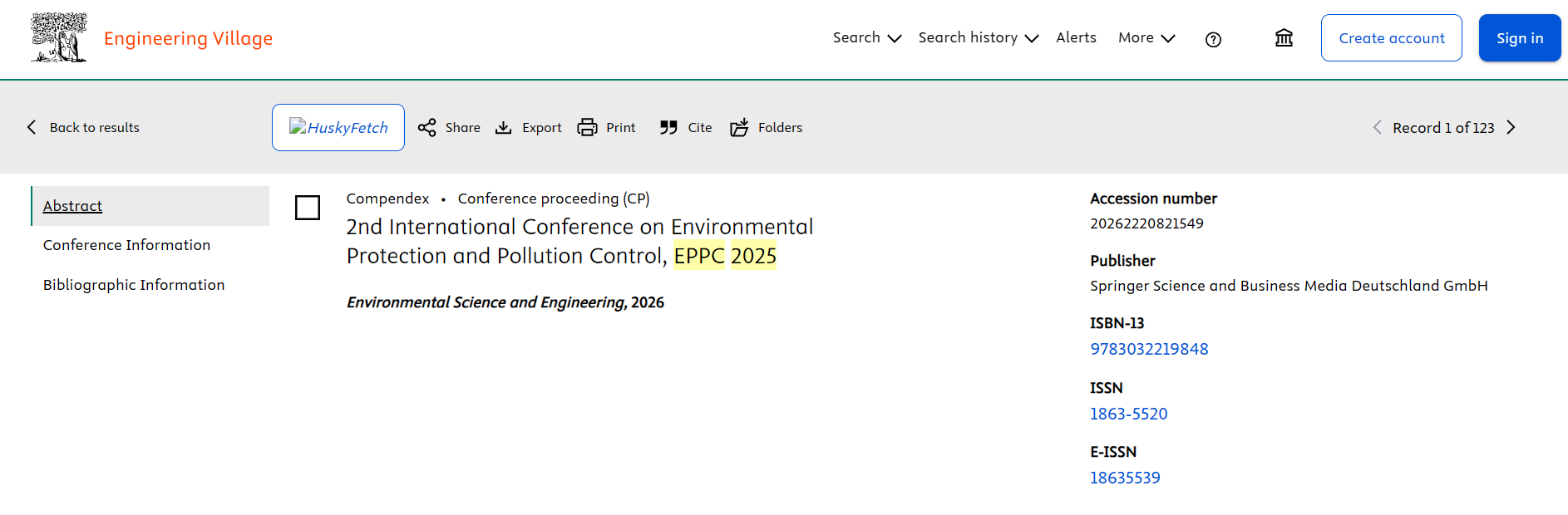This screenshot has height=515, width=1568.
Task: Open the Alerts menu item
Action: pyautogui.click(x=1076, y=37)
